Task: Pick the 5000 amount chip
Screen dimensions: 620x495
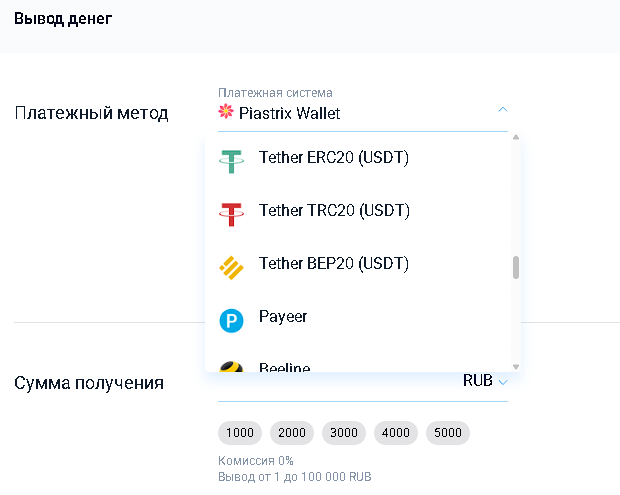Action: click(x=448, y=433)
